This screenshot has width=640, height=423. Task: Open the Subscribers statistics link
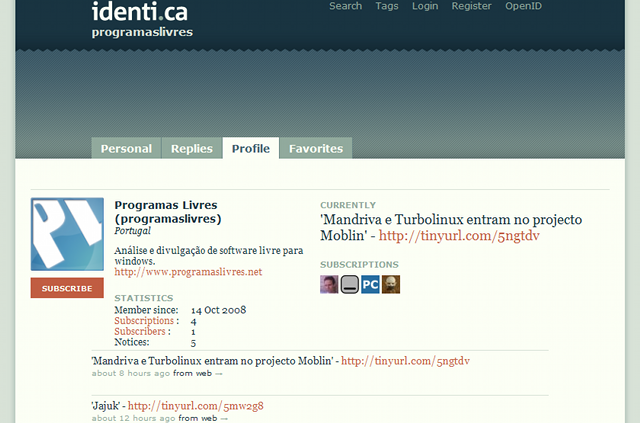[140, 331]
